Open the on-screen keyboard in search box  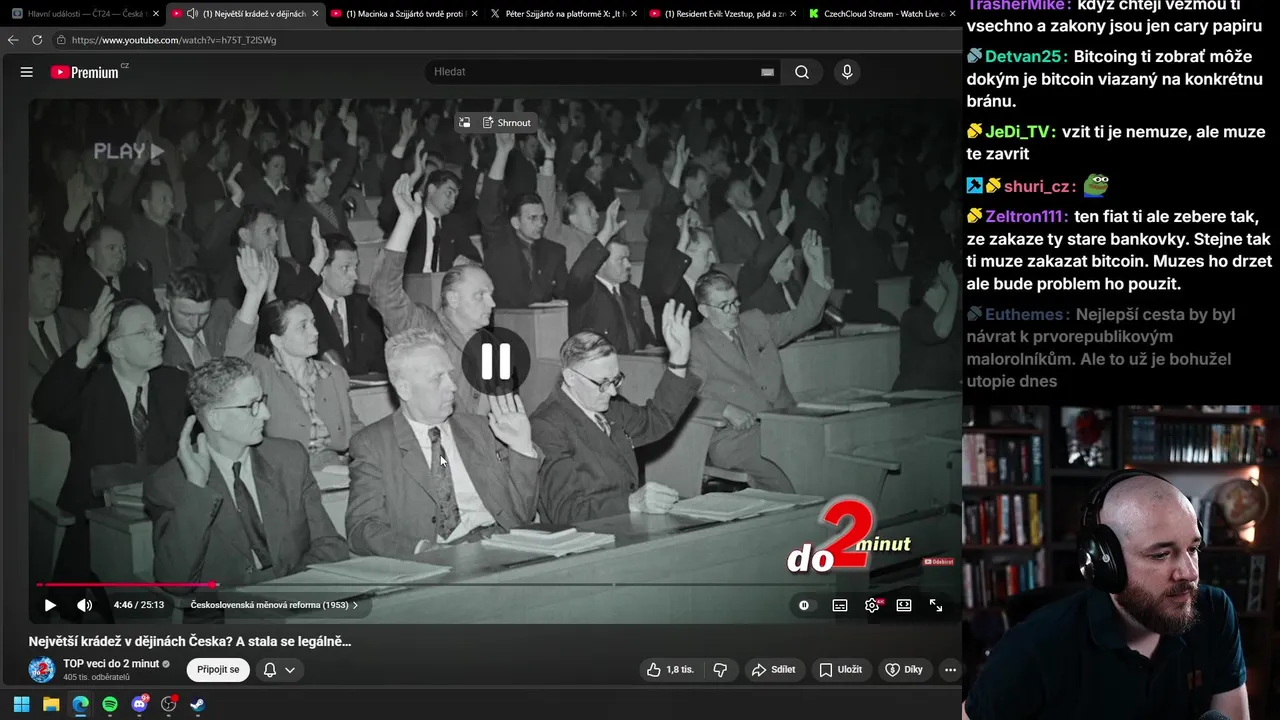767,72
